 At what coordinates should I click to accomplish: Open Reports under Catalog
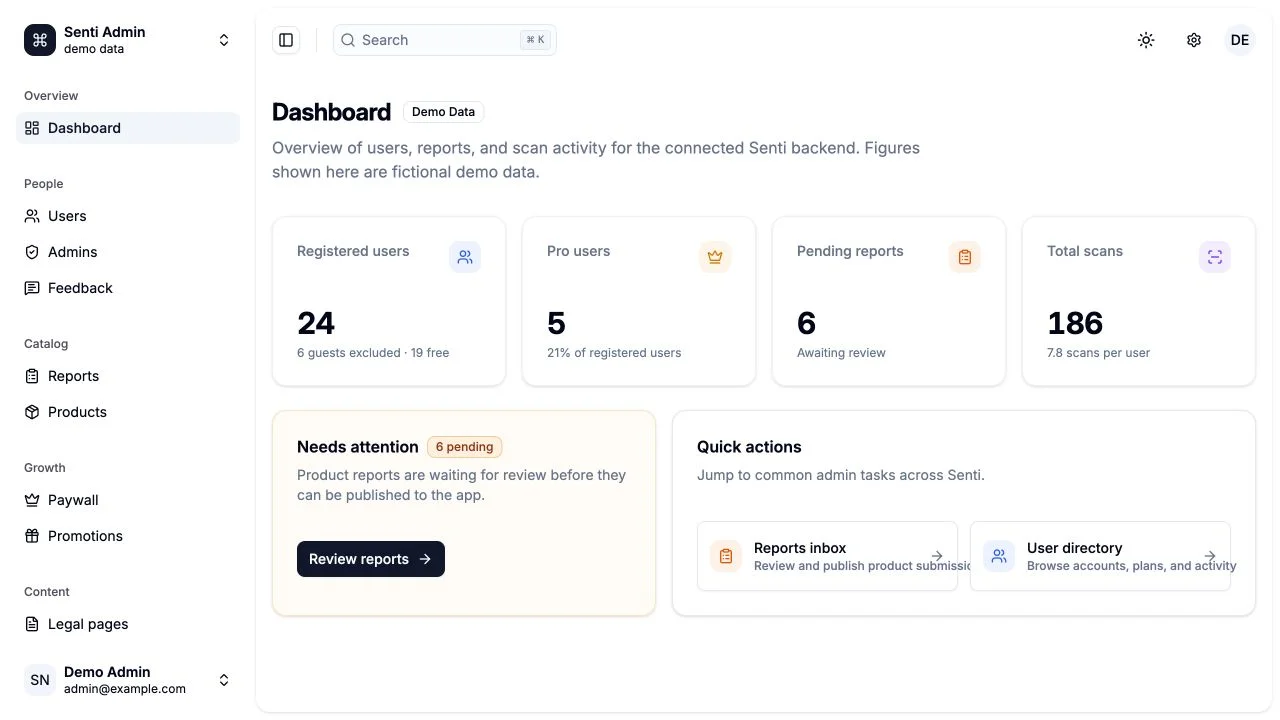128,376
